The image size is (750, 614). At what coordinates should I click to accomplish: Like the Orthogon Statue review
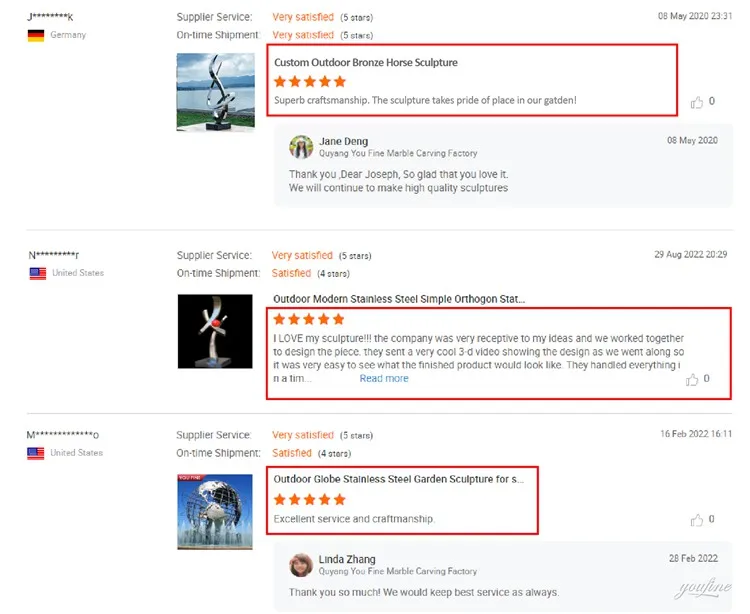click(693, 379)
